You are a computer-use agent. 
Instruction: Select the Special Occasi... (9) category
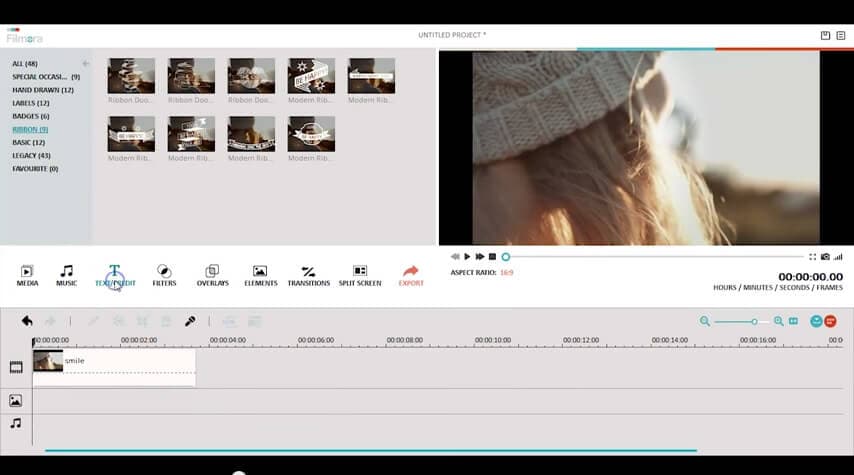(x=46, y=77)
